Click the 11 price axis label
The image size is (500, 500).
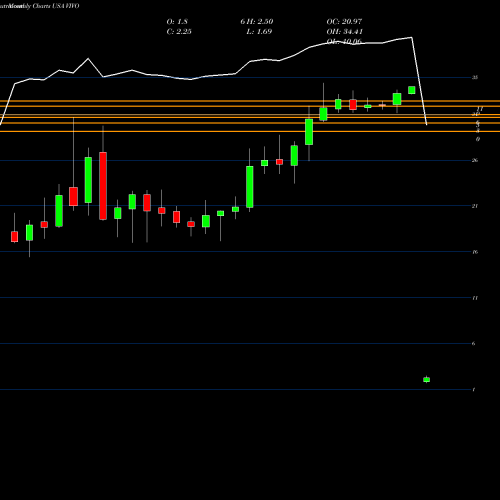point(475,298)
